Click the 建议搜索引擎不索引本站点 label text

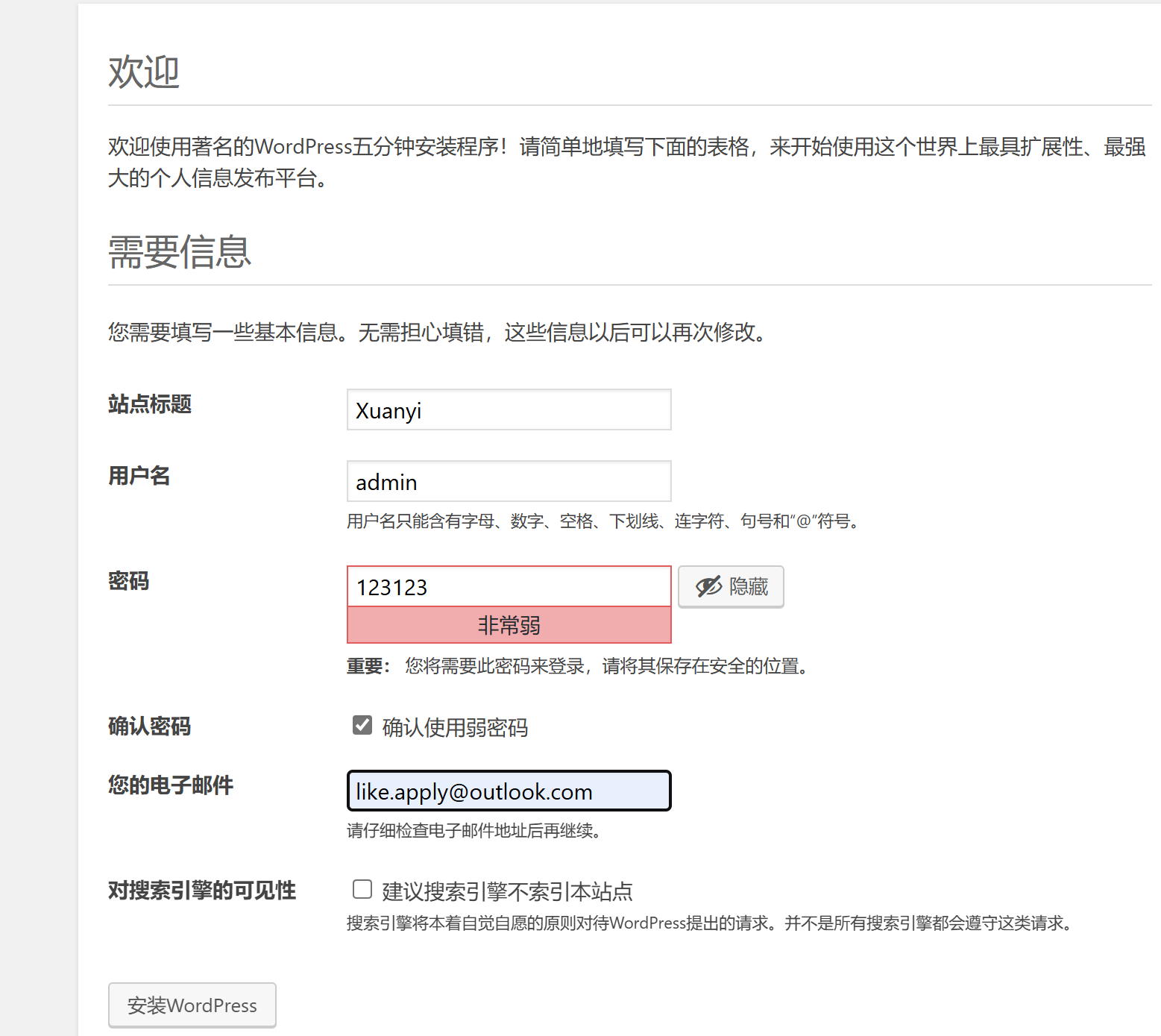pyautogui.click(x=507, y=891)
